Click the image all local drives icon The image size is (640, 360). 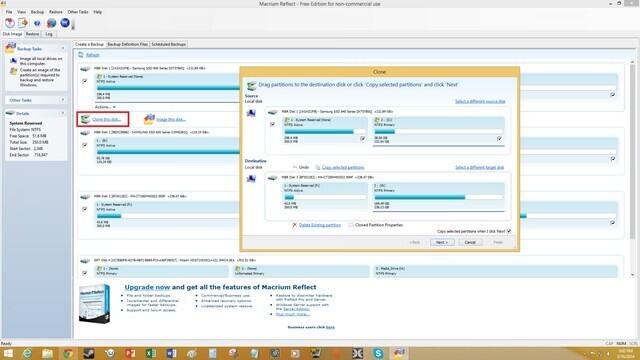pyautogui.click(x=13, y=61)
